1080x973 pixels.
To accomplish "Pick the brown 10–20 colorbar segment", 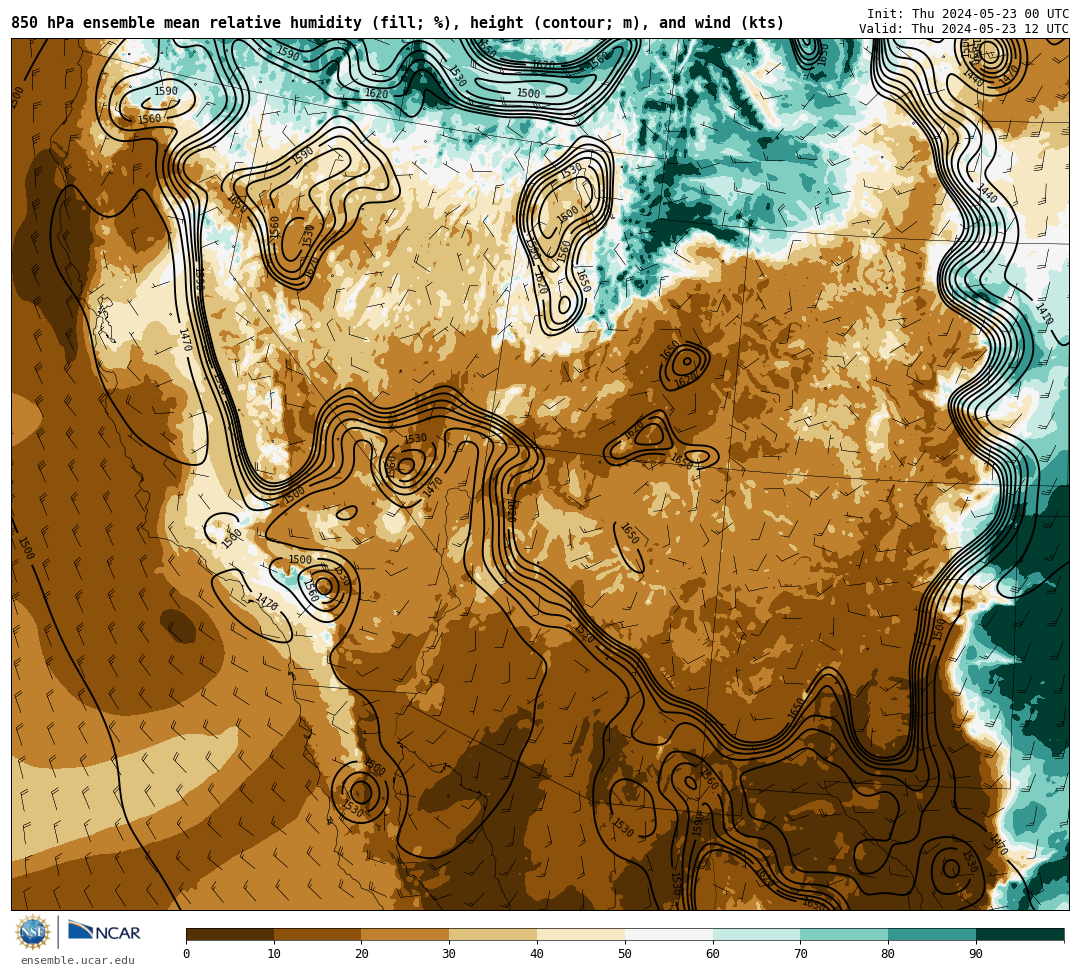I will pos(318,934).
